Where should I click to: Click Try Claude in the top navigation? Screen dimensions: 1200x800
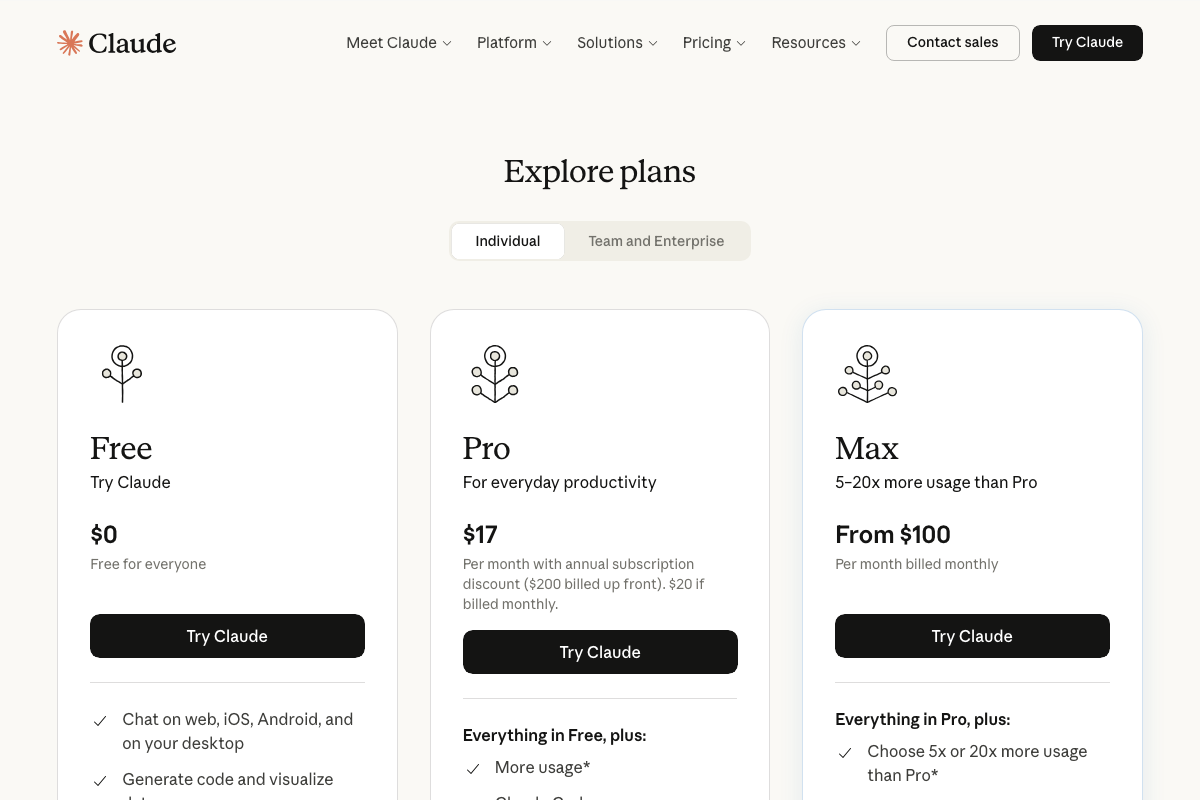click(x=1087, y=42)
